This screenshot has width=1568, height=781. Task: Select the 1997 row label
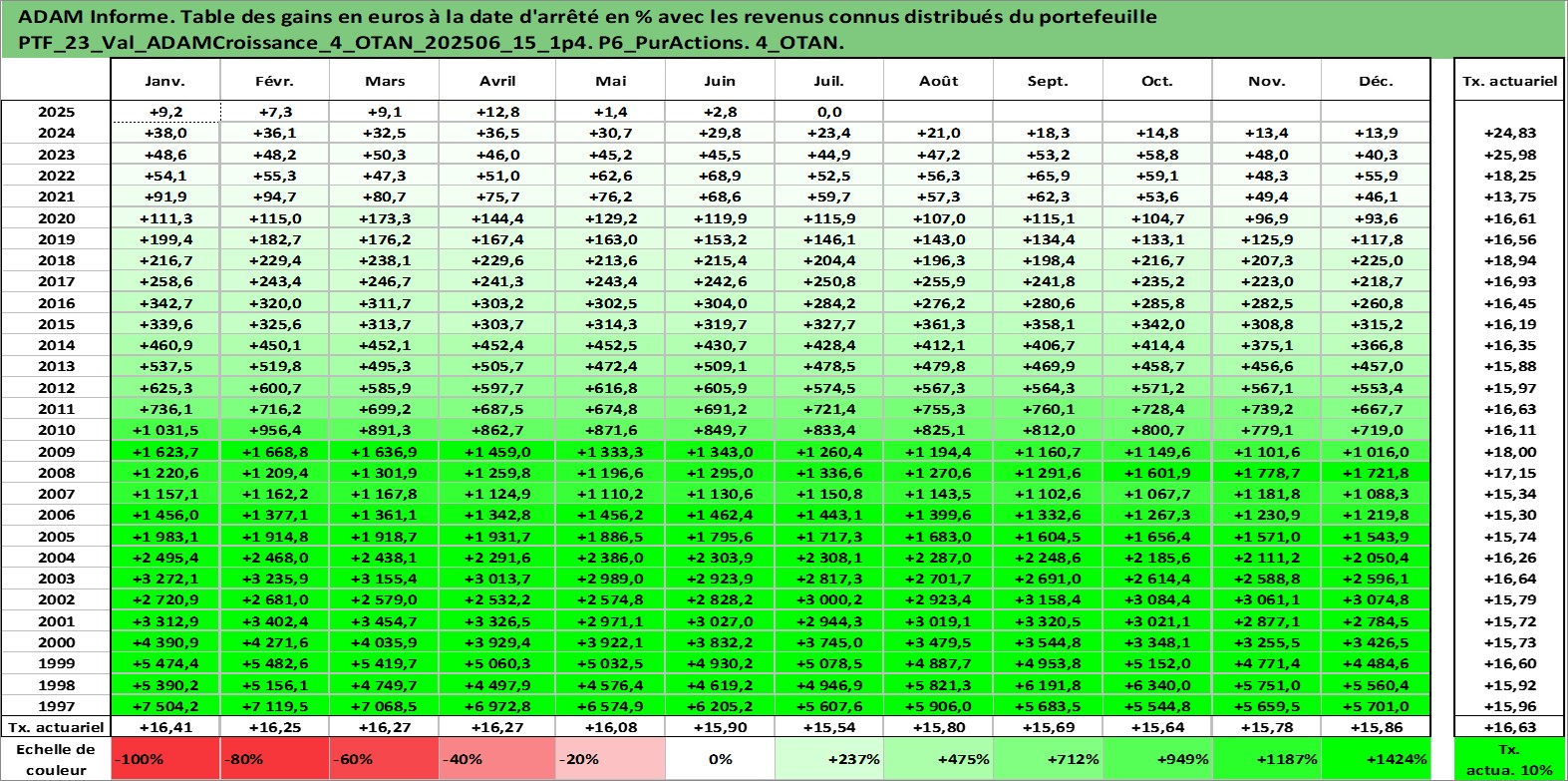[56, 706]
